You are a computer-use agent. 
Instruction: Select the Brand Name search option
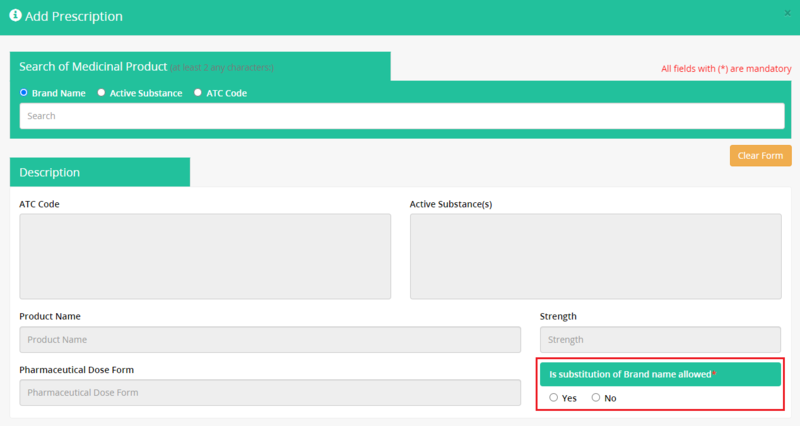click(x=25, y=93)
